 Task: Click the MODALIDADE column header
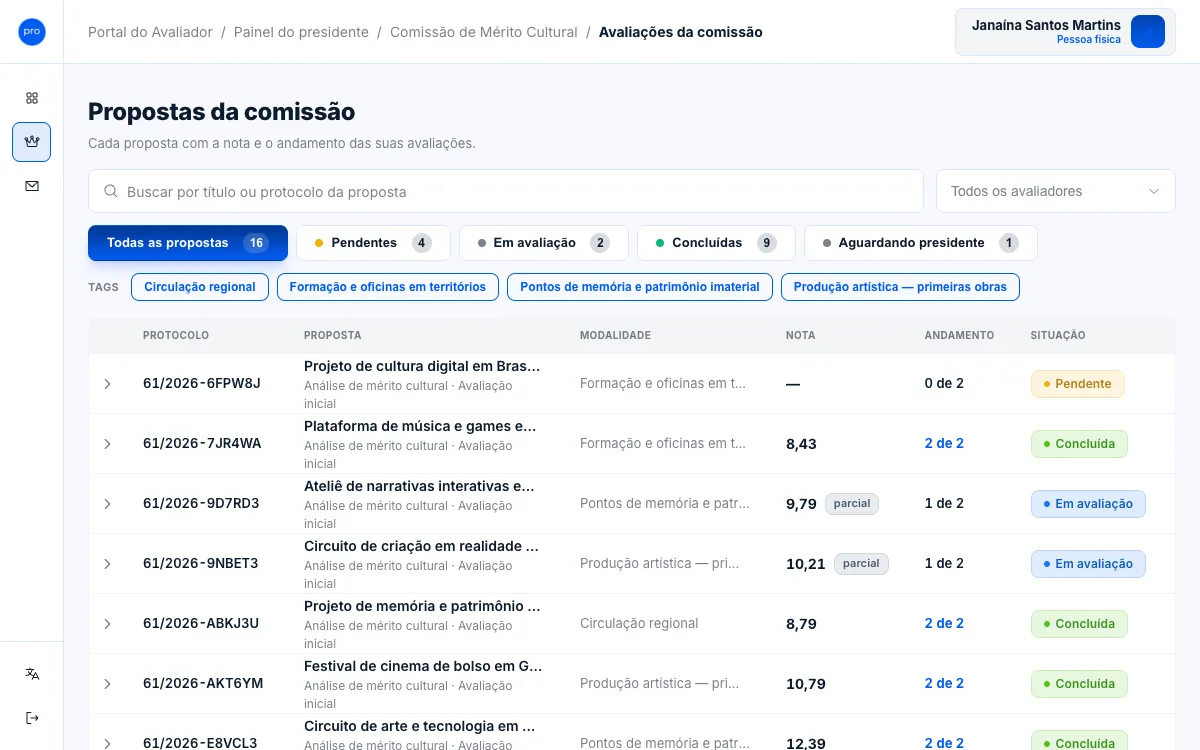pos(615,335)
